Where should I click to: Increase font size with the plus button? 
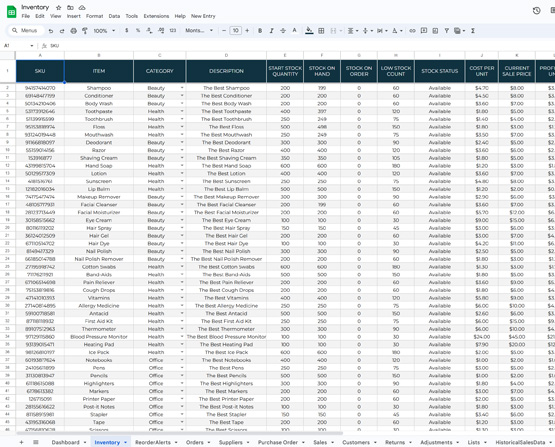click(x=247, y=30)
